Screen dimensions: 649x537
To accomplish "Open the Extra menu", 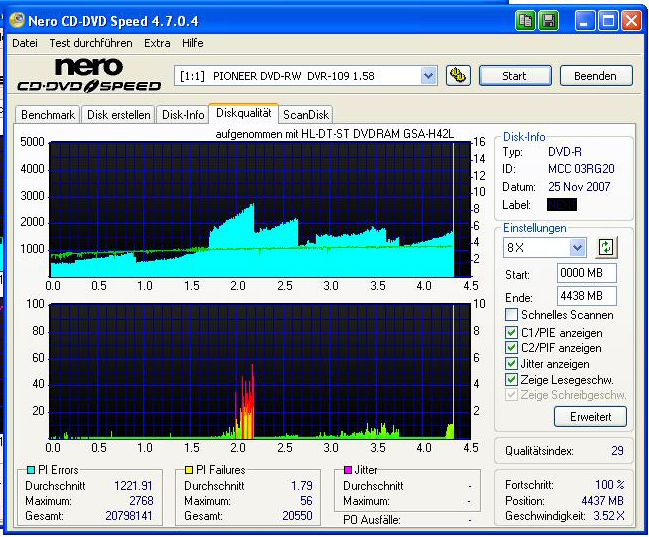I will (x=157, y=43).
